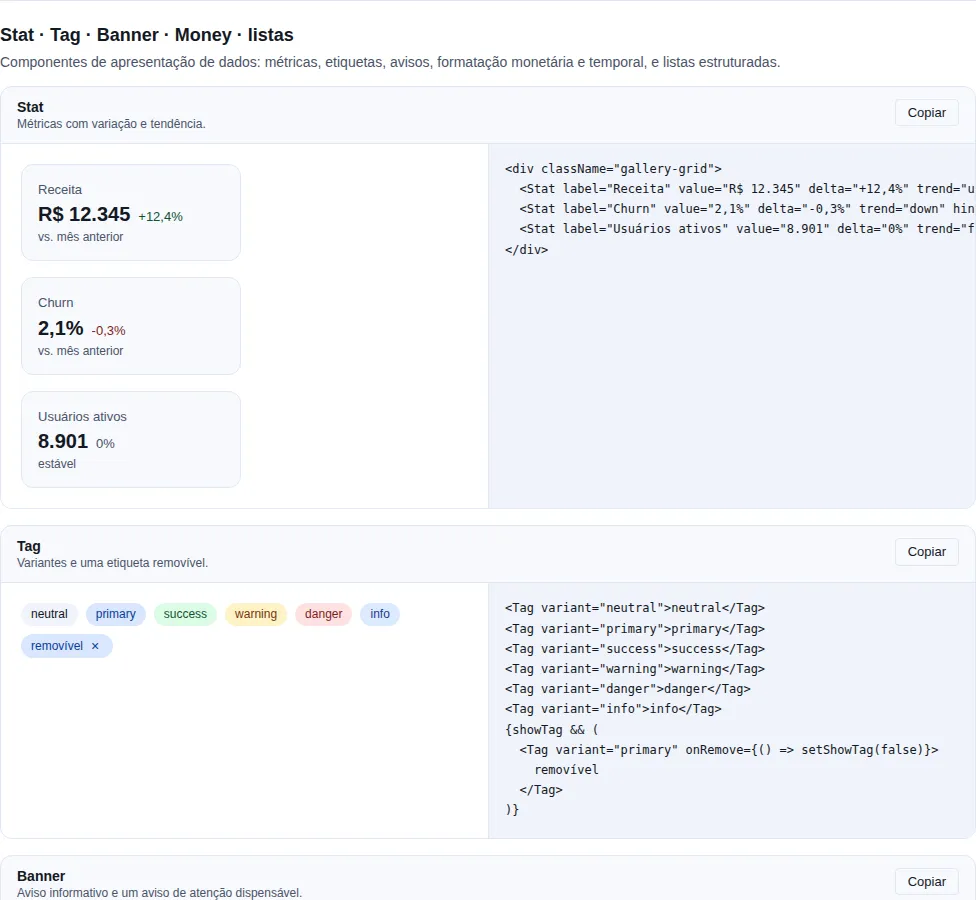Viewport: 976px width, 900px height.
Task: Open the Churn stat card
Action: tap(131, 326)
